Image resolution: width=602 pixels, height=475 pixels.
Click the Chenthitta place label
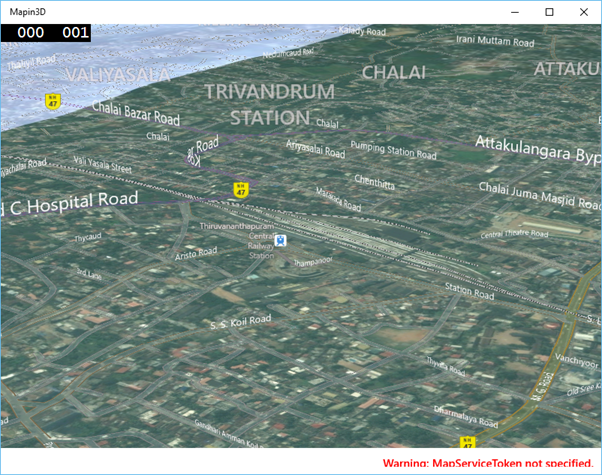pyautogui.click(x=374, y=182)
